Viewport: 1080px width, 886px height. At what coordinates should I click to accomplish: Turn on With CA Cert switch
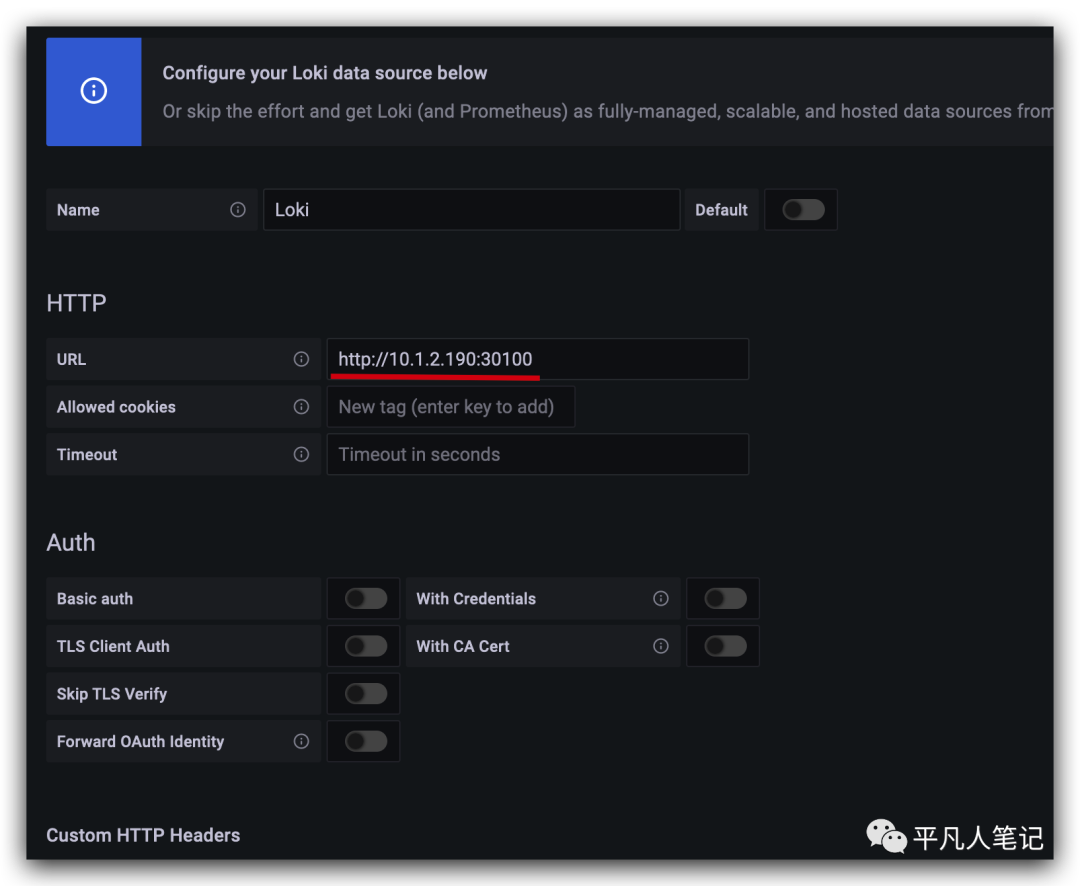click(725, 646)
